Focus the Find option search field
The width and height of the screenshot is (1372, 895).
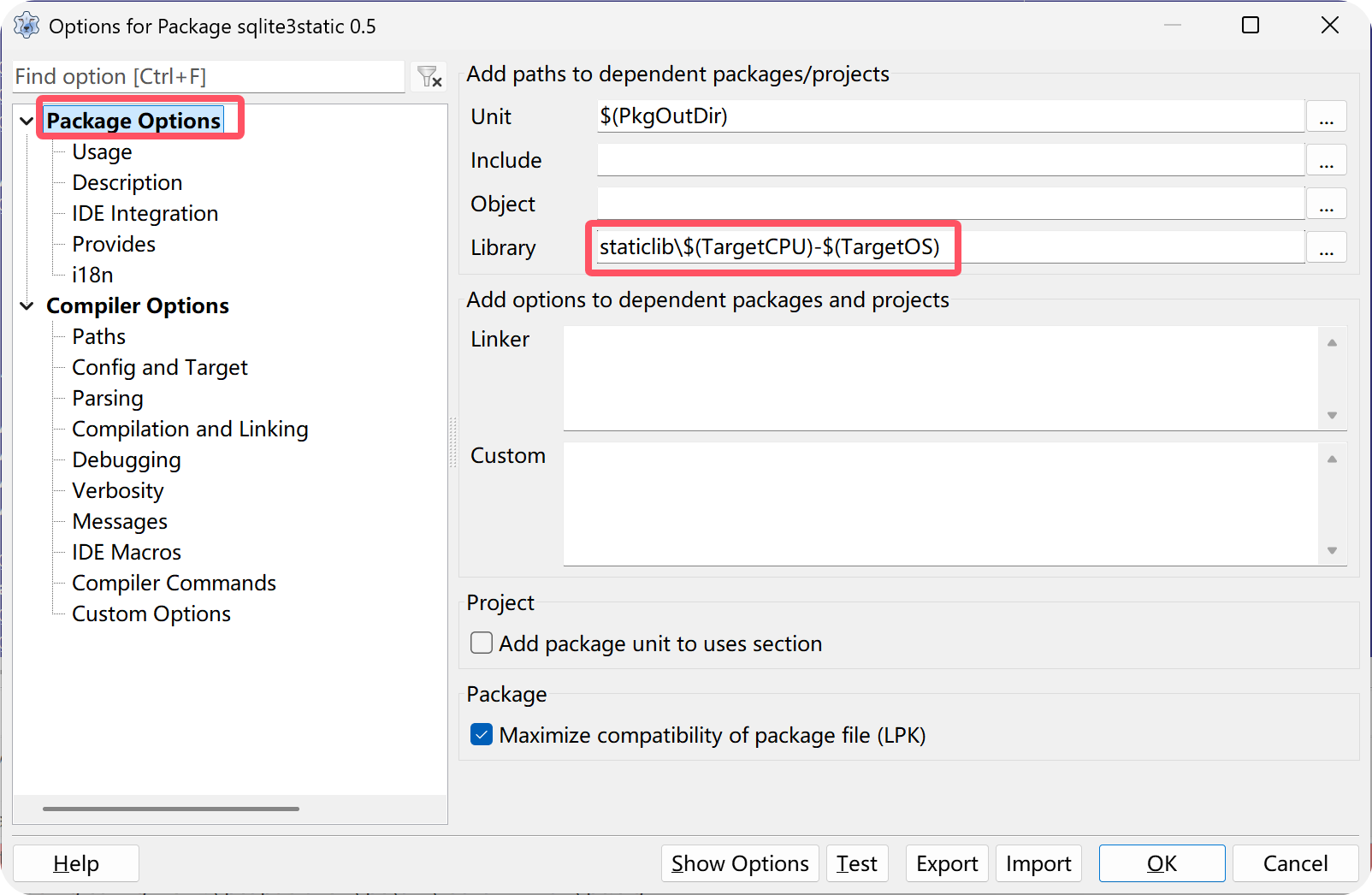pyautogui.click(x=208, y=77)
